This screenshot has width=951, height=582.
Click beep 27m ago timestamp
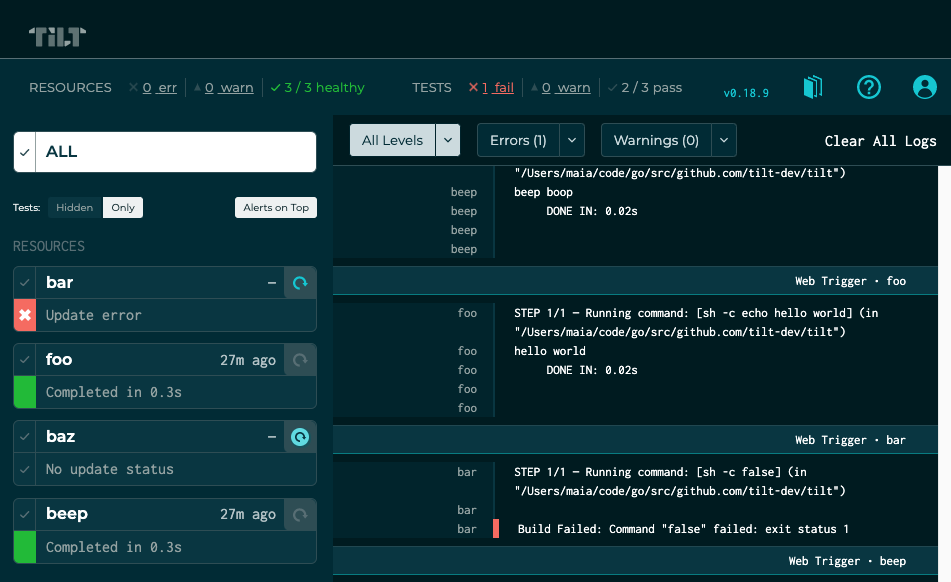tap(247, 515)
